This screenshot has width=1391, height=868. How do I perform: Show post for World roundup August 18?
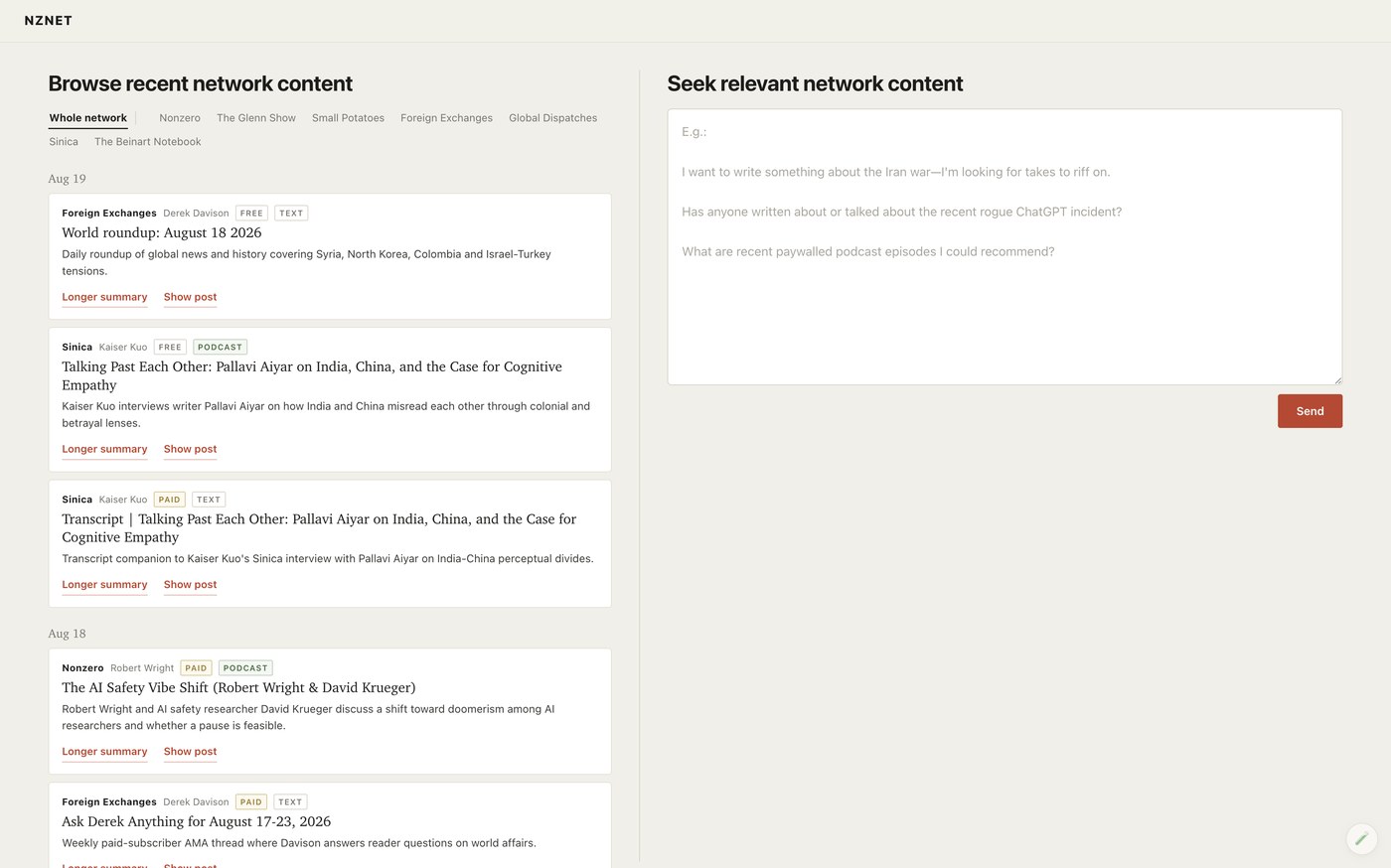tap(190, 297)
